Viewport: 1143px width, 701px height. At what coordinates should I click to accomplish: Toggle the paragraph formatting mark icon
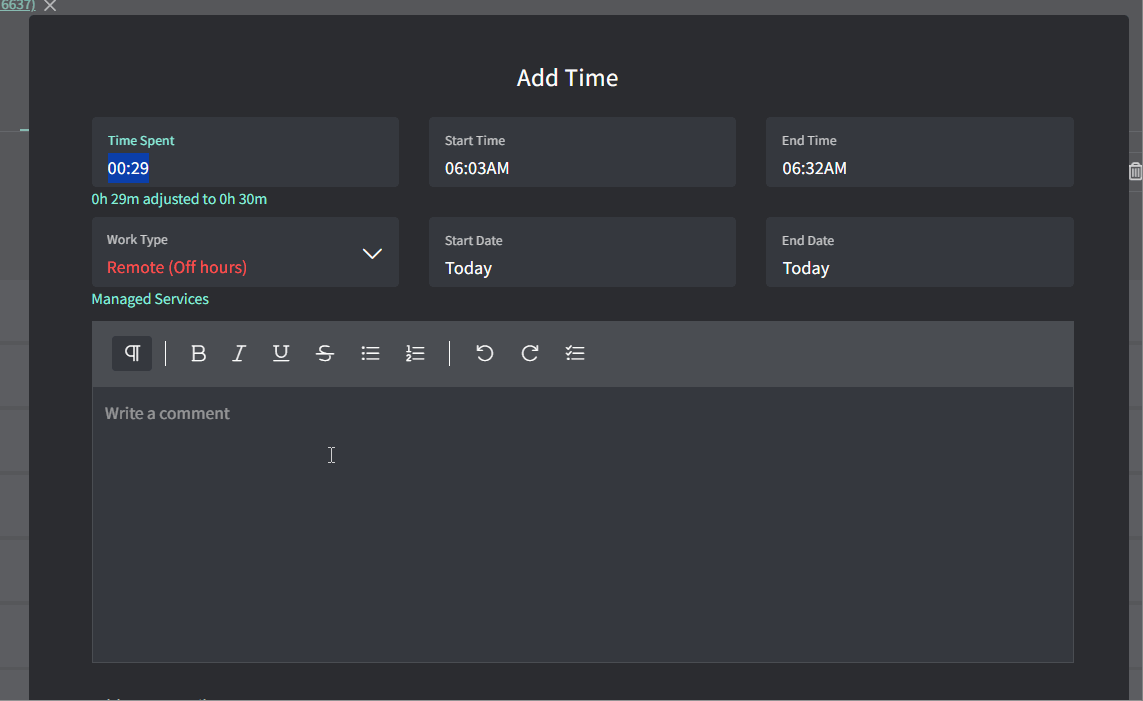coord(131,353)
